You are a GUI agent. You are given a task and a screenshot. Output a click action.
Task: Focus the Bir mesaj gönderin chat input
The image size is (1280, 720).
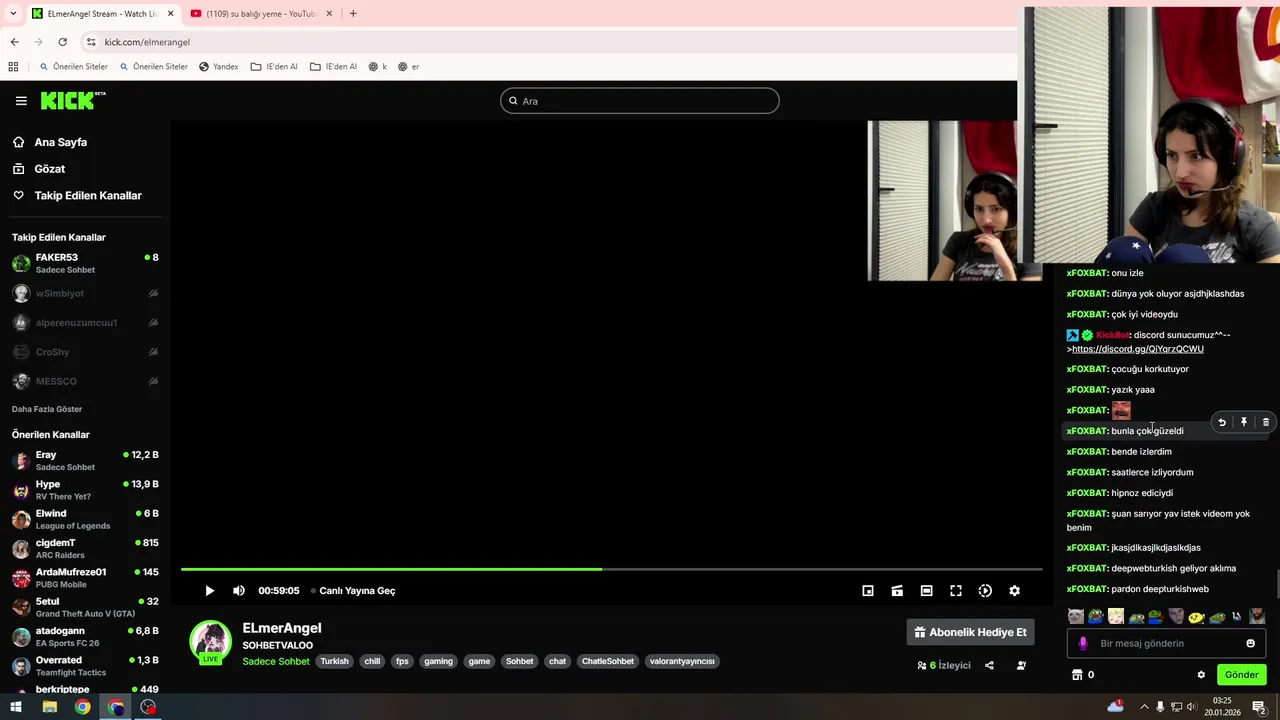click(1165, 644)
